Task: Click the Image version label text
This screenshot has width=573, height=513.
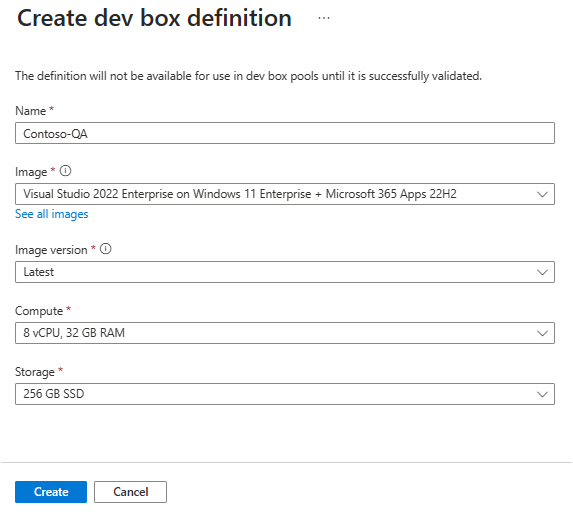Action: click(51, 250)
